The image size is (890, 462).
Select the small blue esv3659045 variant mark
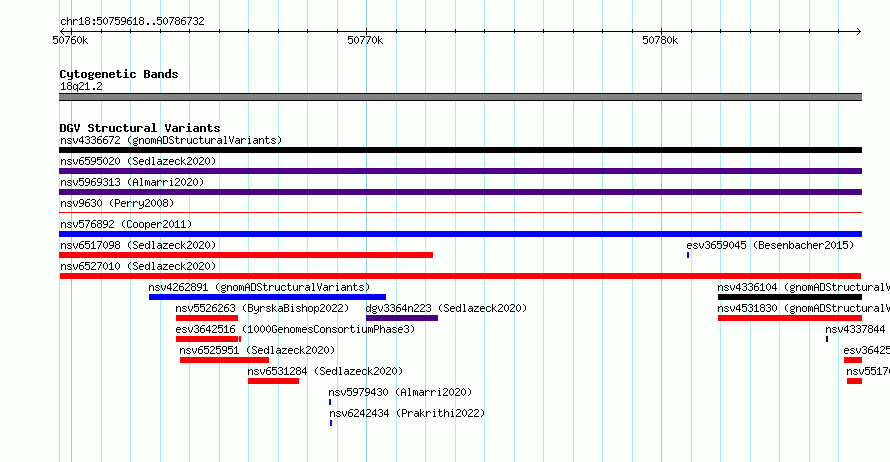point(688,255)
